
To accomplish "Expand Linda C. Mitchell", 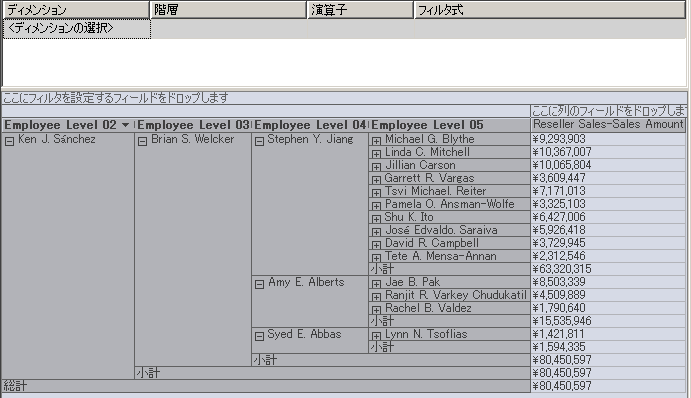I will point(376,154).
